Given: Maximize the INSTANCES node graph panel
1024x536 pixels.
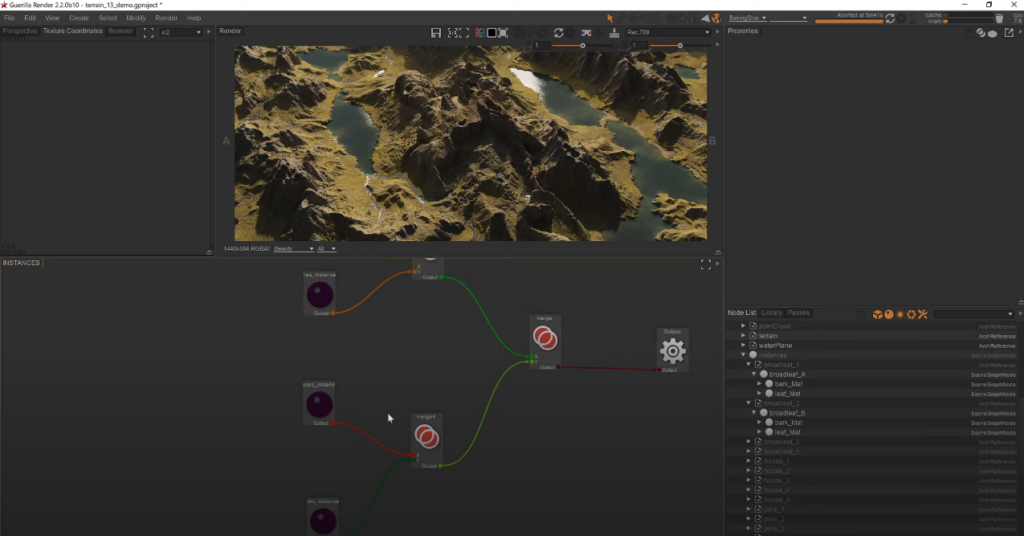Looking at the screenshot, I should [705, 264].
